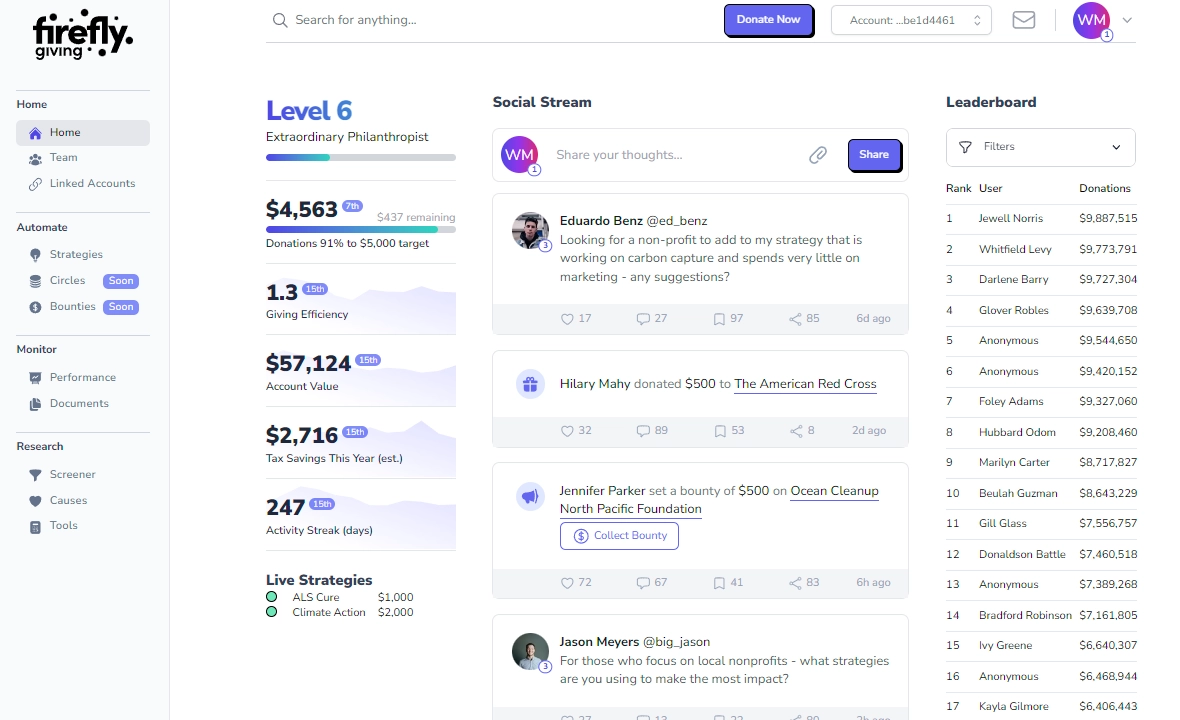The height and width of the screenshot is (720, 1180).
Task: Click the notification badge on the WM avatar
Action: [x=1106, y=33]
